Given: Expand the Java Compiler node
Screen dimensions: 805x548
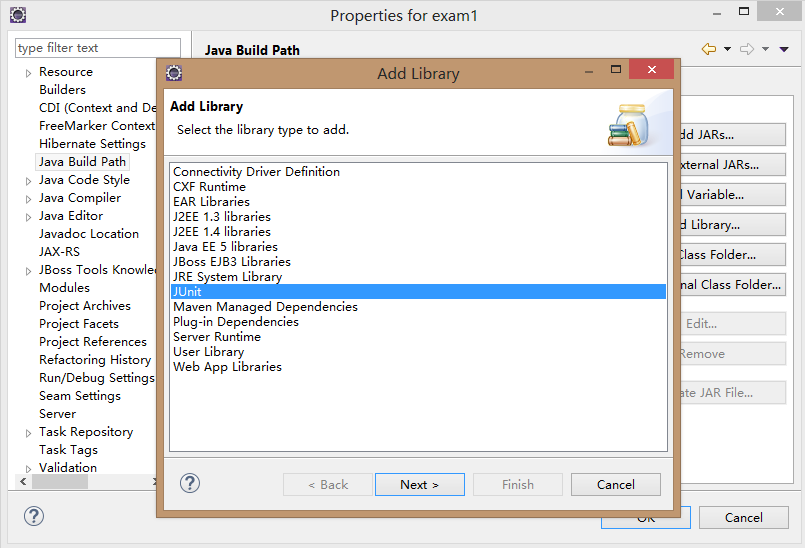Looking at the screenshot, I should click(x=28, y=199).
